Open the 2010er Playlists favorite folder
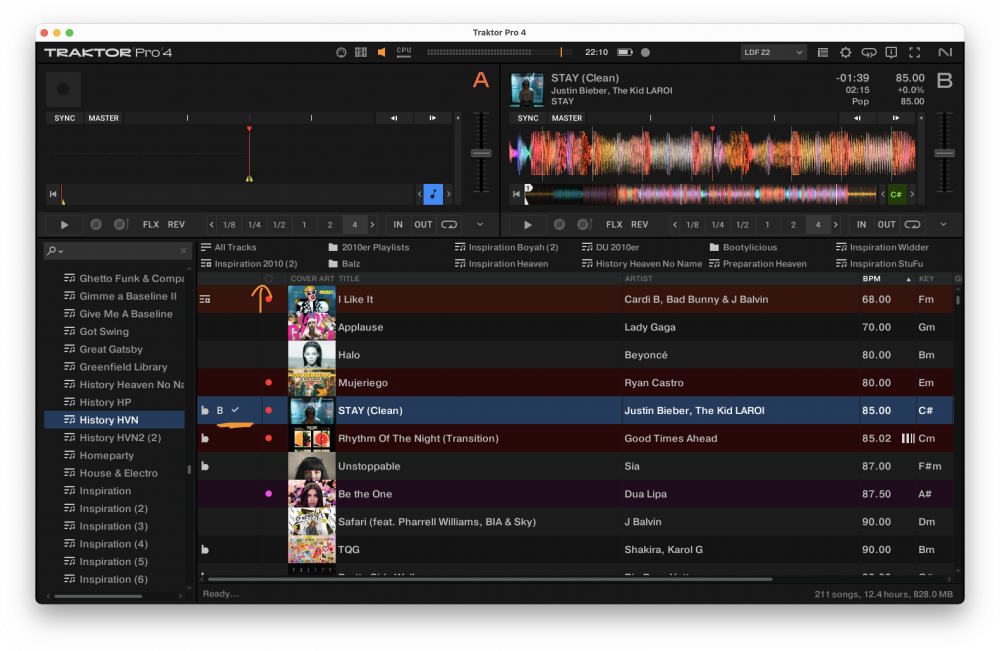Viewport: 1000px width, 651px height. pyautogui.click(x=369, y=247)
